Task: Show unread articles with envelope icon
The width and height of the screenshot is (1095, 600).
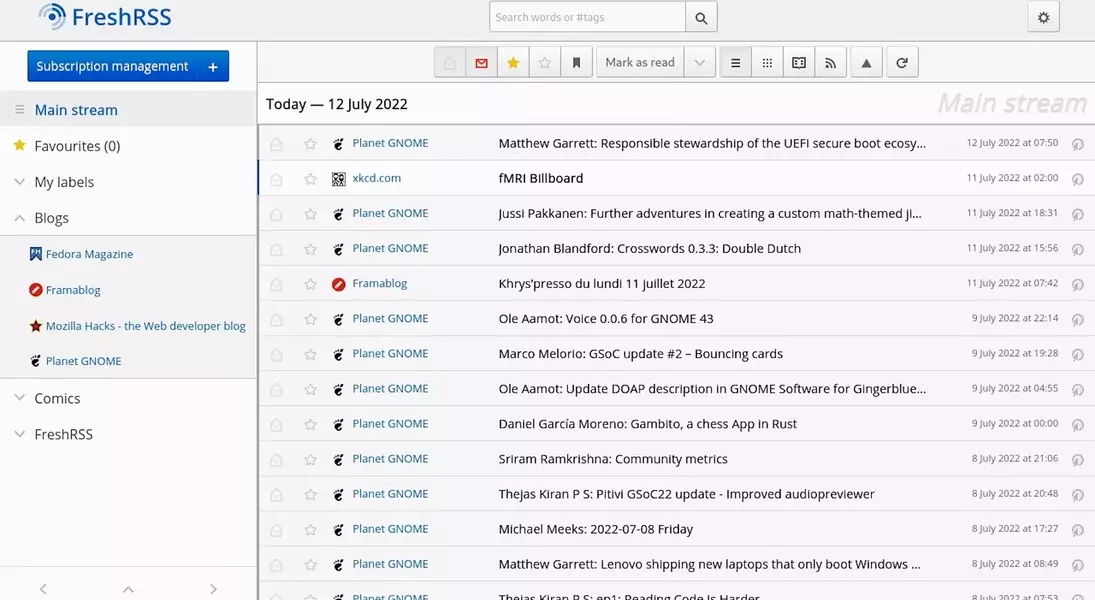Action: (481, 63)
